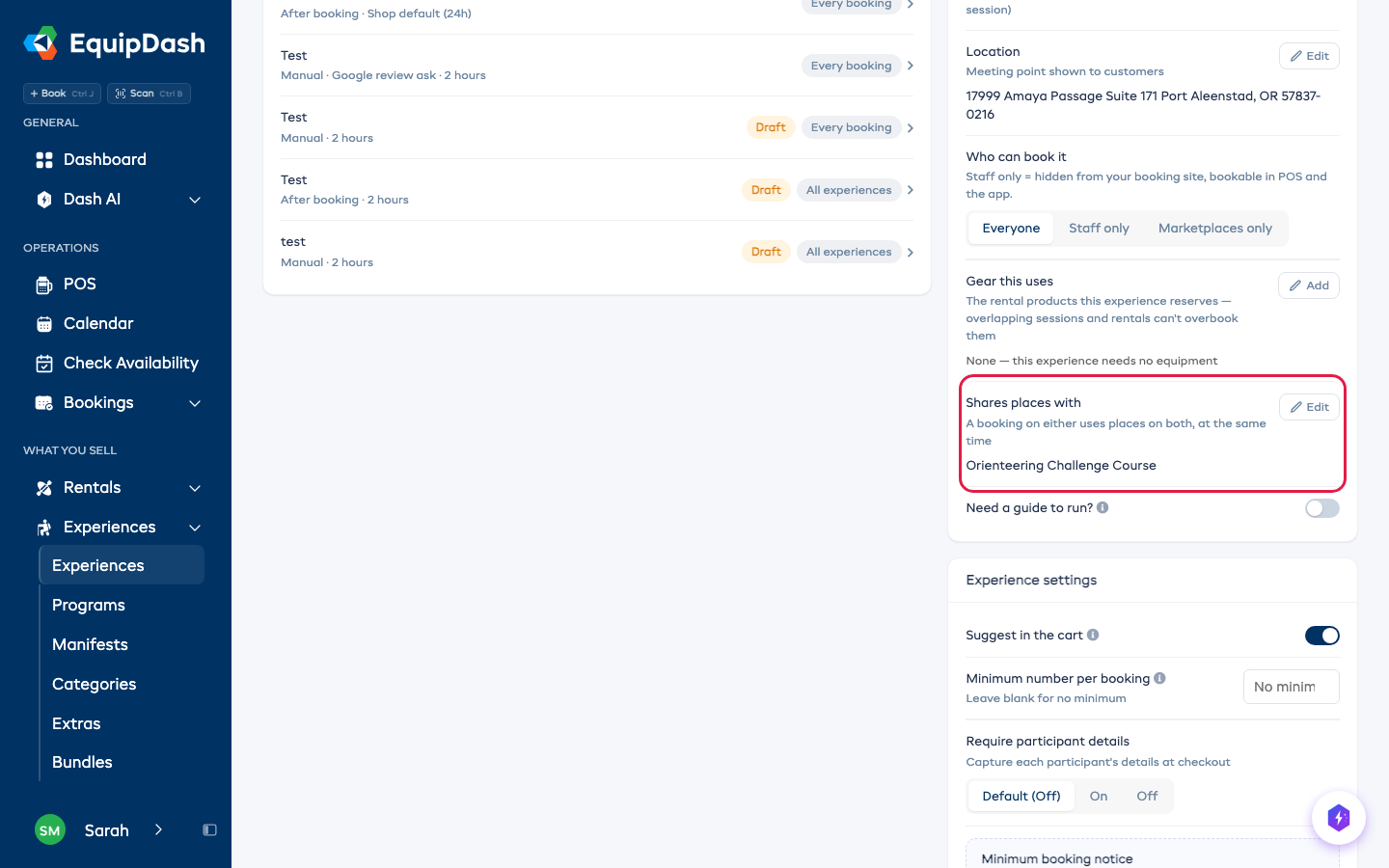Open the POS register icon
Screen dimensions: 1389x868
[x=44, y=285]
